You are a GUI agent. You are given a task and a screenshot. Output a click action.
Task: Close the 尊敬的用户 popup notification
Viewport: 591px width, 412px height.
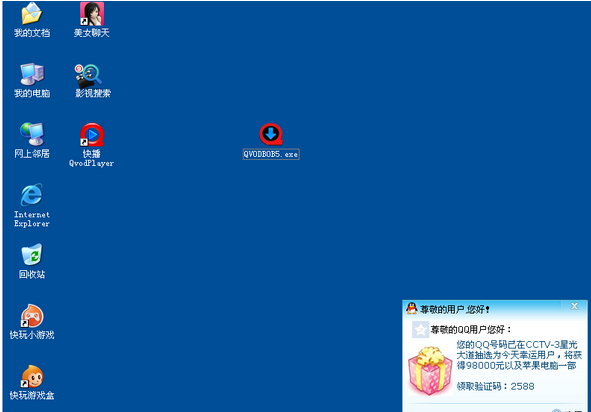(x=574, y=306)
